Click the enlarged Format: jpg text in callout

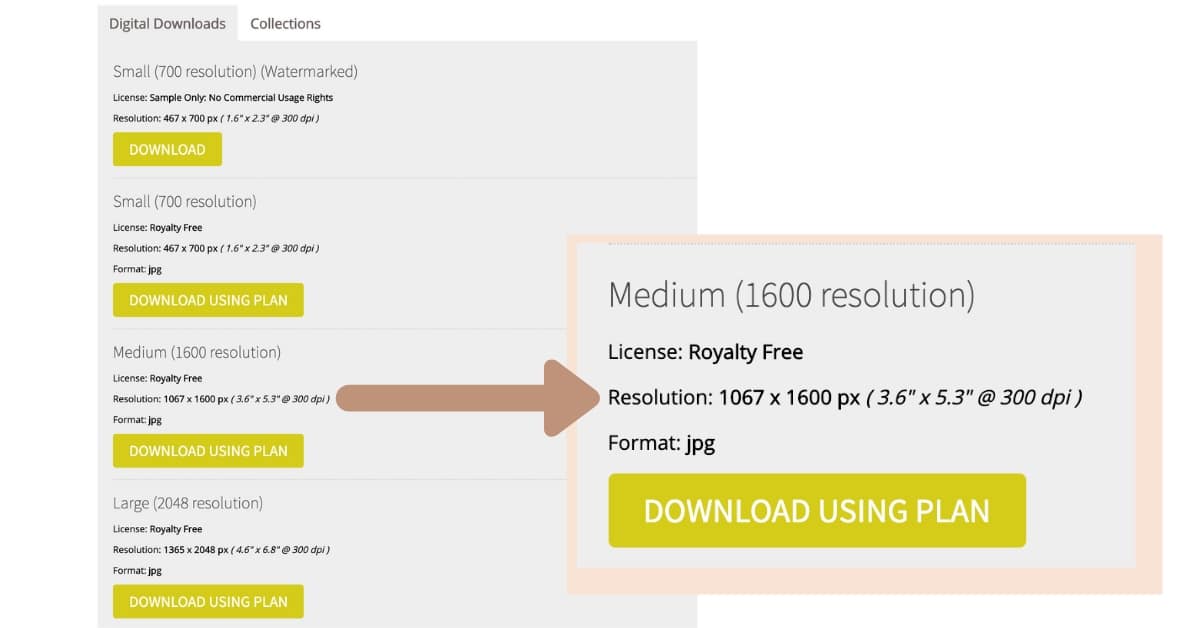coord(661,443)
